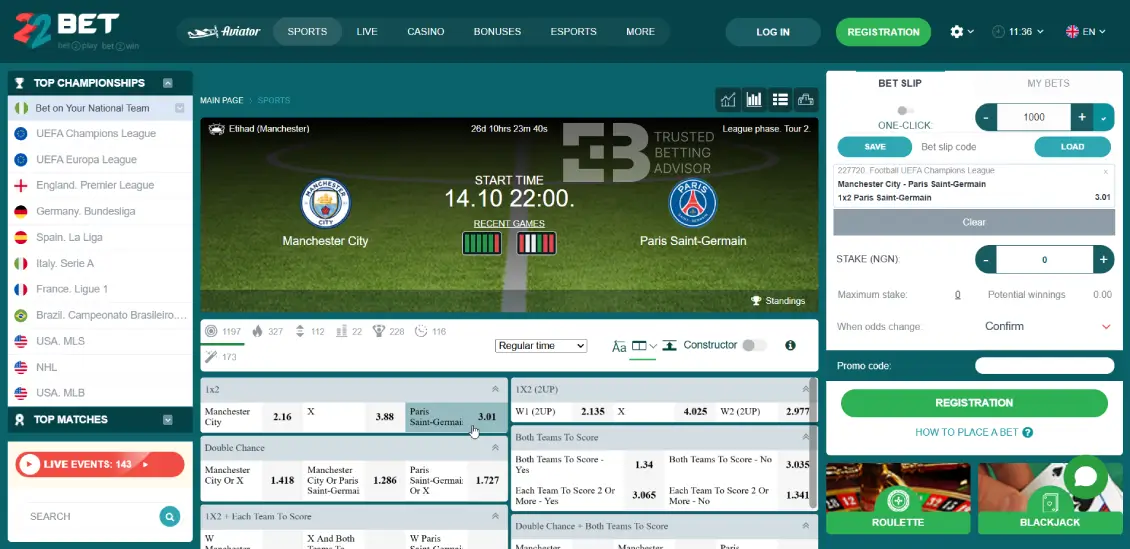The image size is (1130, 549).
Task: Collapse the Top Championships panel
Action: click(168, 83)
